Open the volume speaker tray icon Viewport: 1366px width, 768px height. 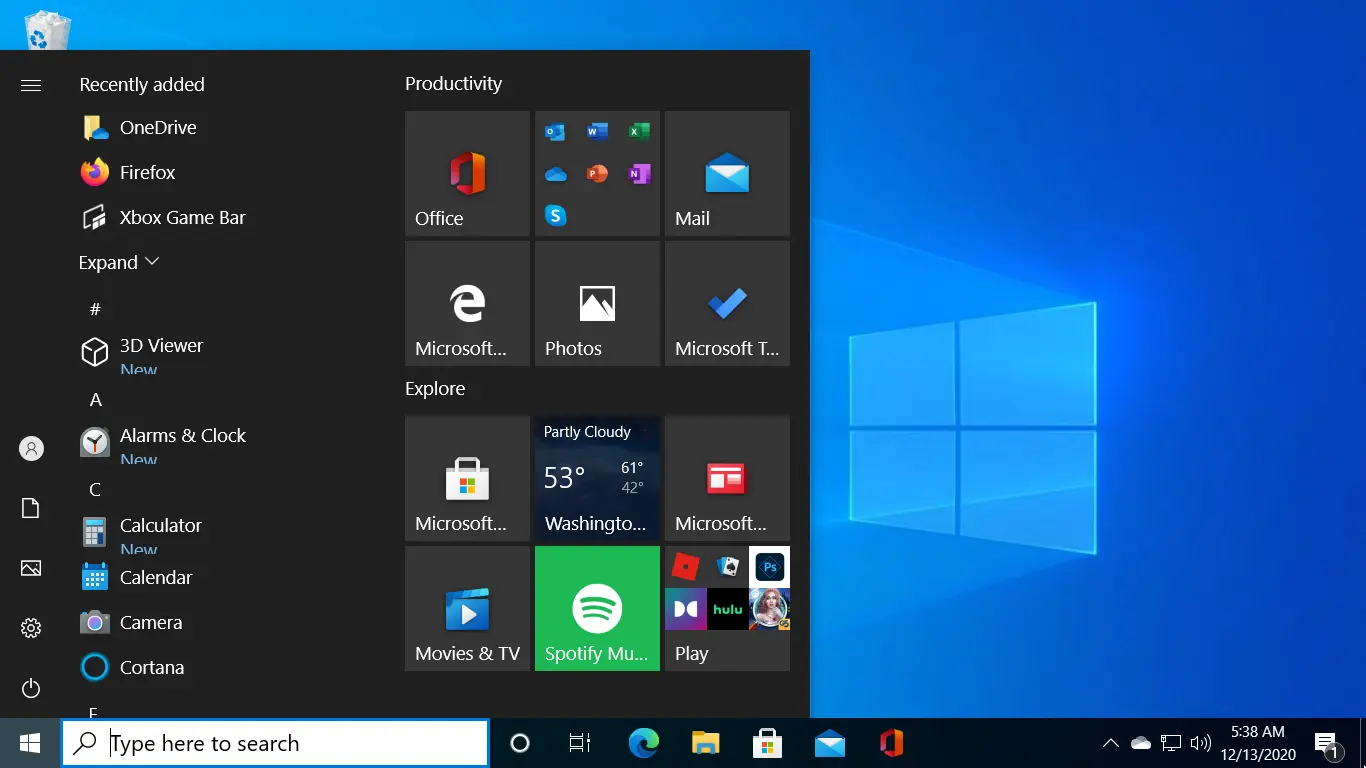click(x=1201, y=743)
